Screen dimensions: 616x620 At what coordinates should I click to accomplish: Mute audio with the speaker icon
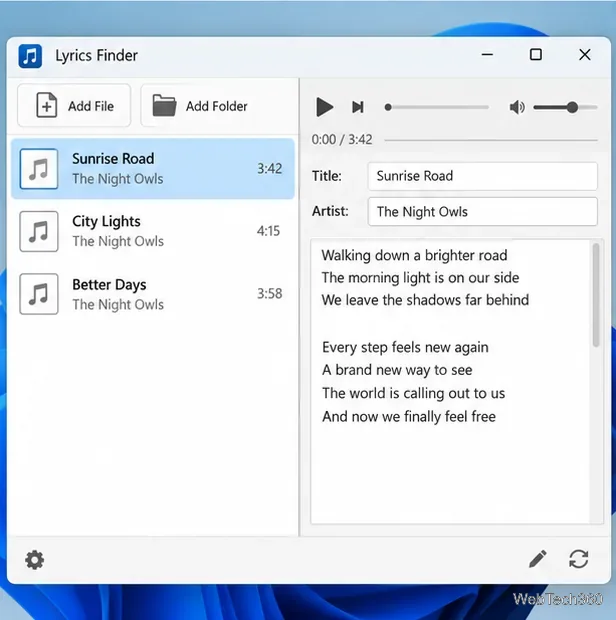click(517, 107)
